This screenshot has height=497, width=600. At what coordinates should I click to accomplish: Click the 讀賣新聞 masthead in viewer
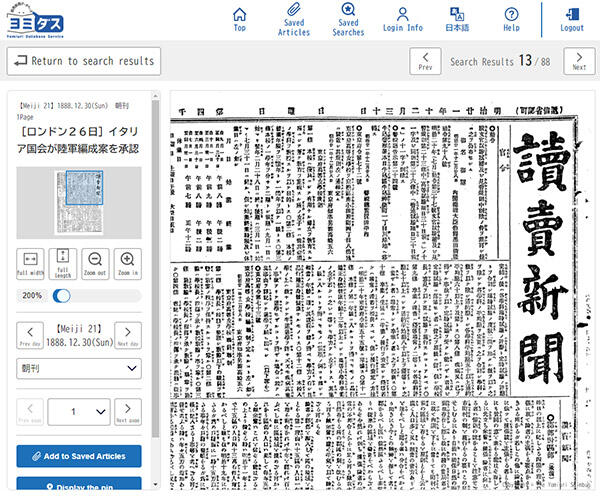coord(541,257)
